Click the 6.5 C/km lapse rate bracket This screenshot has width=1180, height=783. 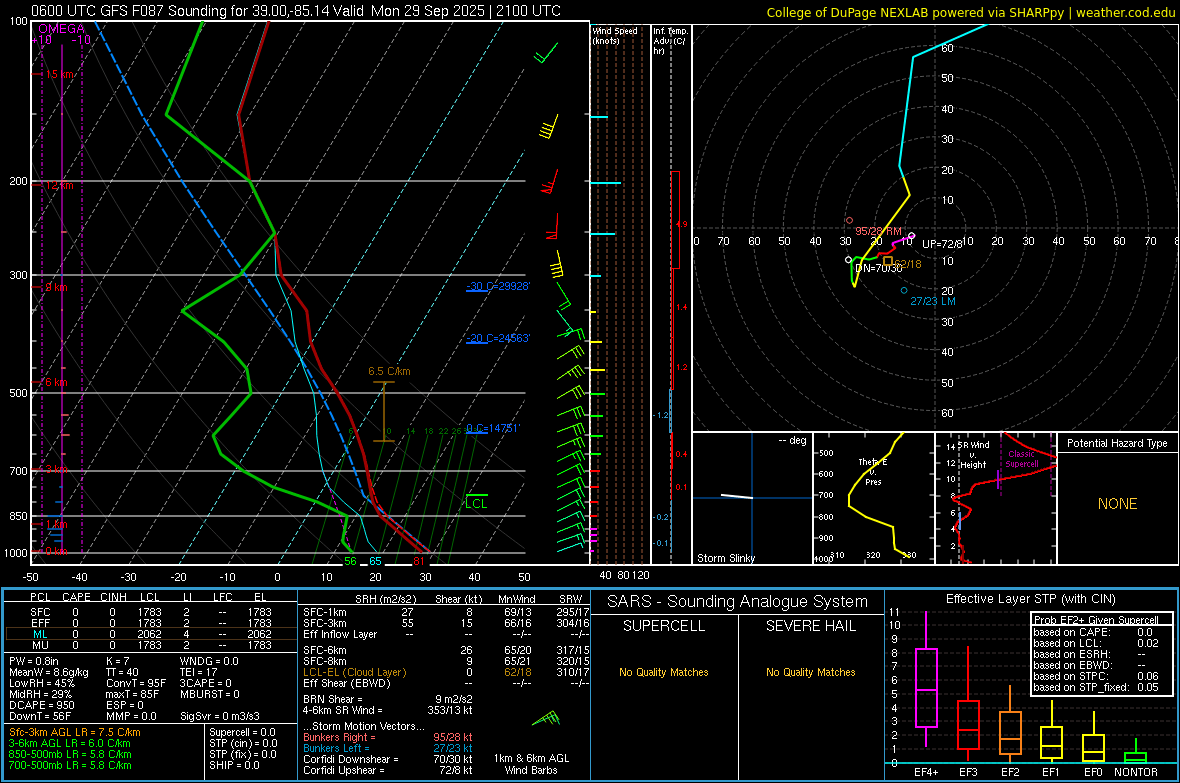tap(384, 411)
